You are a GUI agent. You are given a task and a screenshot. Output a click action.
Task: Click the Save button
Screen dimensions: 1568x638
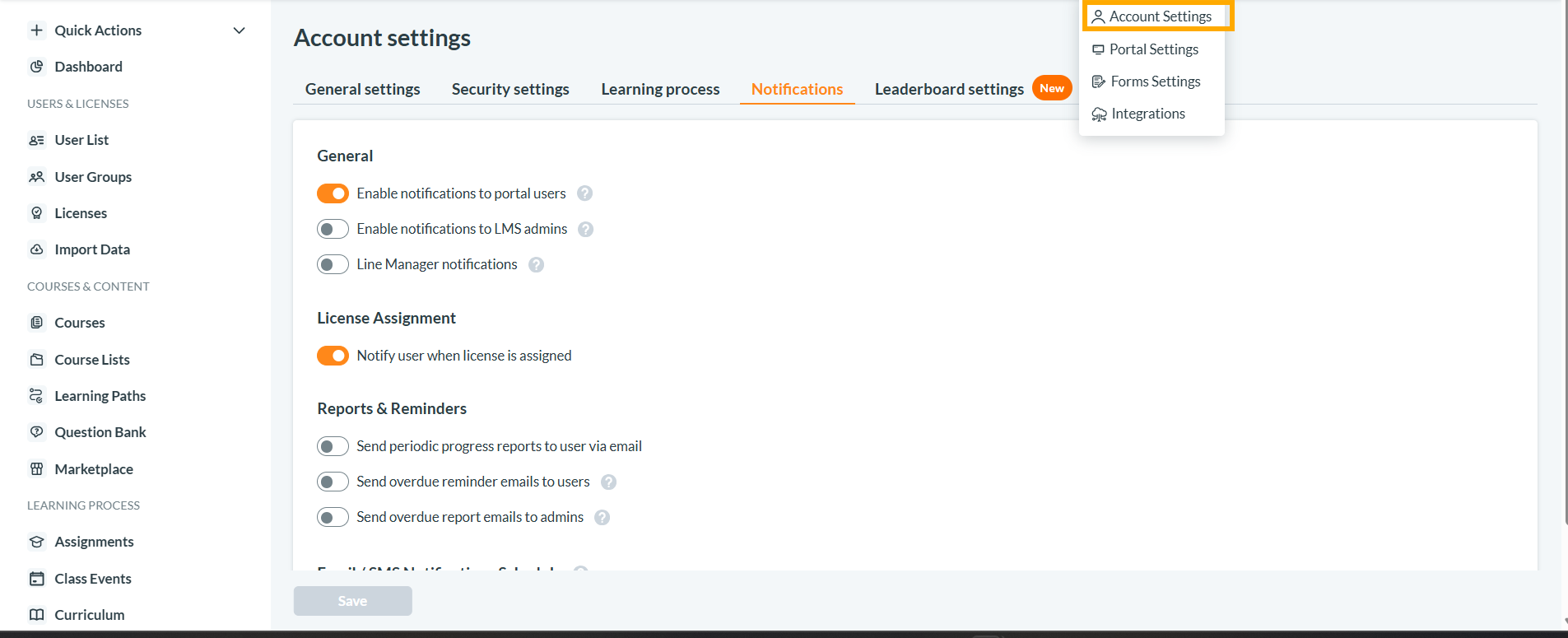pos(353,601)
